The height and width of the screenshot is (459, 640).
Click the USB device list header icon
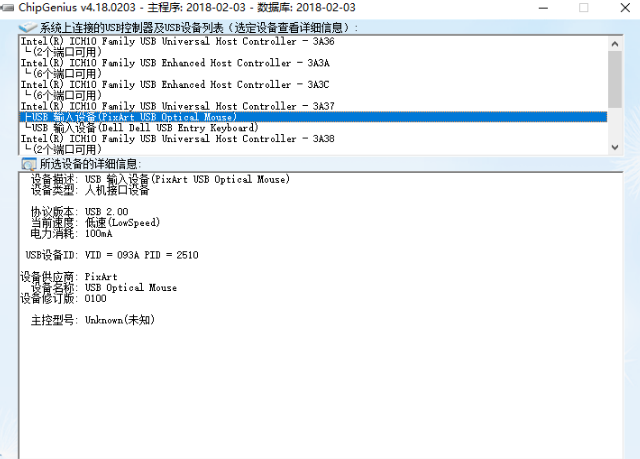click(28, 27)
